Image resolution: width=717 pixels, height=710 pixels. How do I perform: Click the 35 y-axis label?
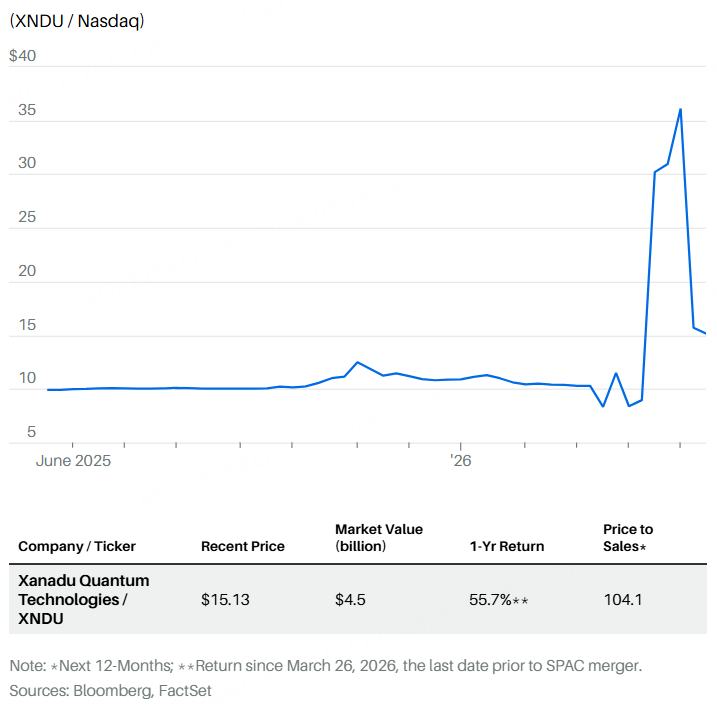pos(27,110)
